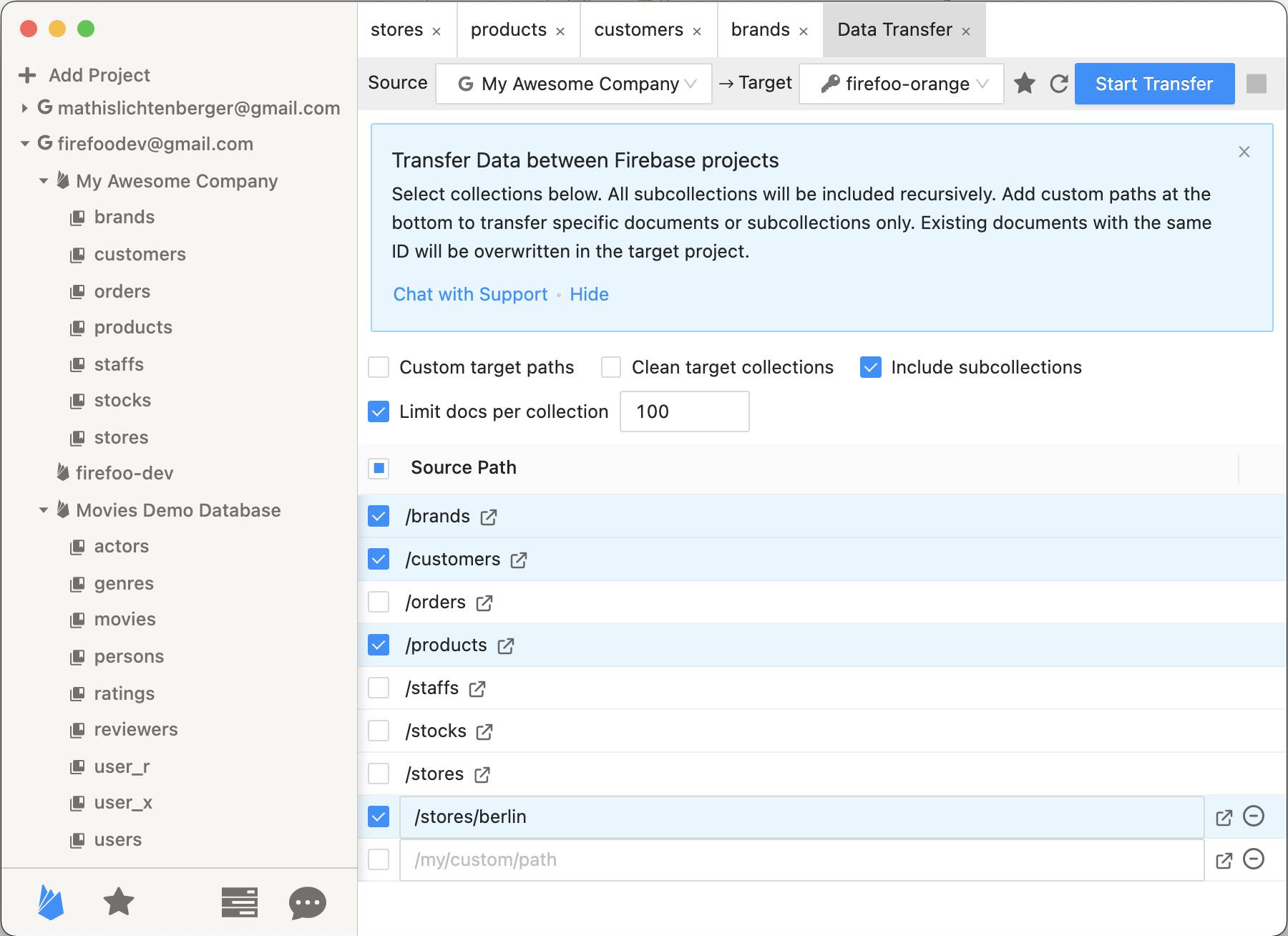Open link icon of empty custom path row
This screenshot has height=936, width=1288.
tap(1224, 860)
